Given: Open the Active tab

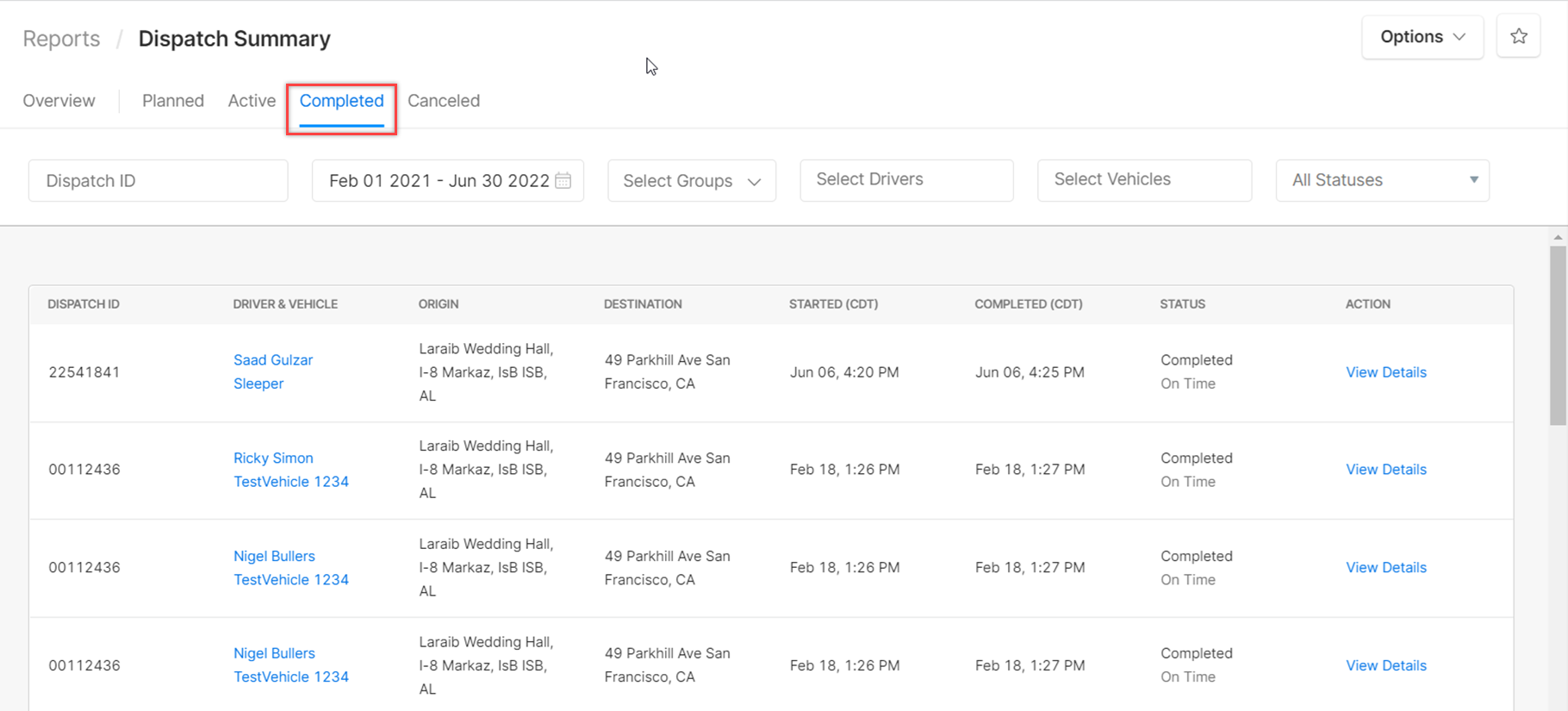Looking at the screenshot, I should click(x=252, y=101).
